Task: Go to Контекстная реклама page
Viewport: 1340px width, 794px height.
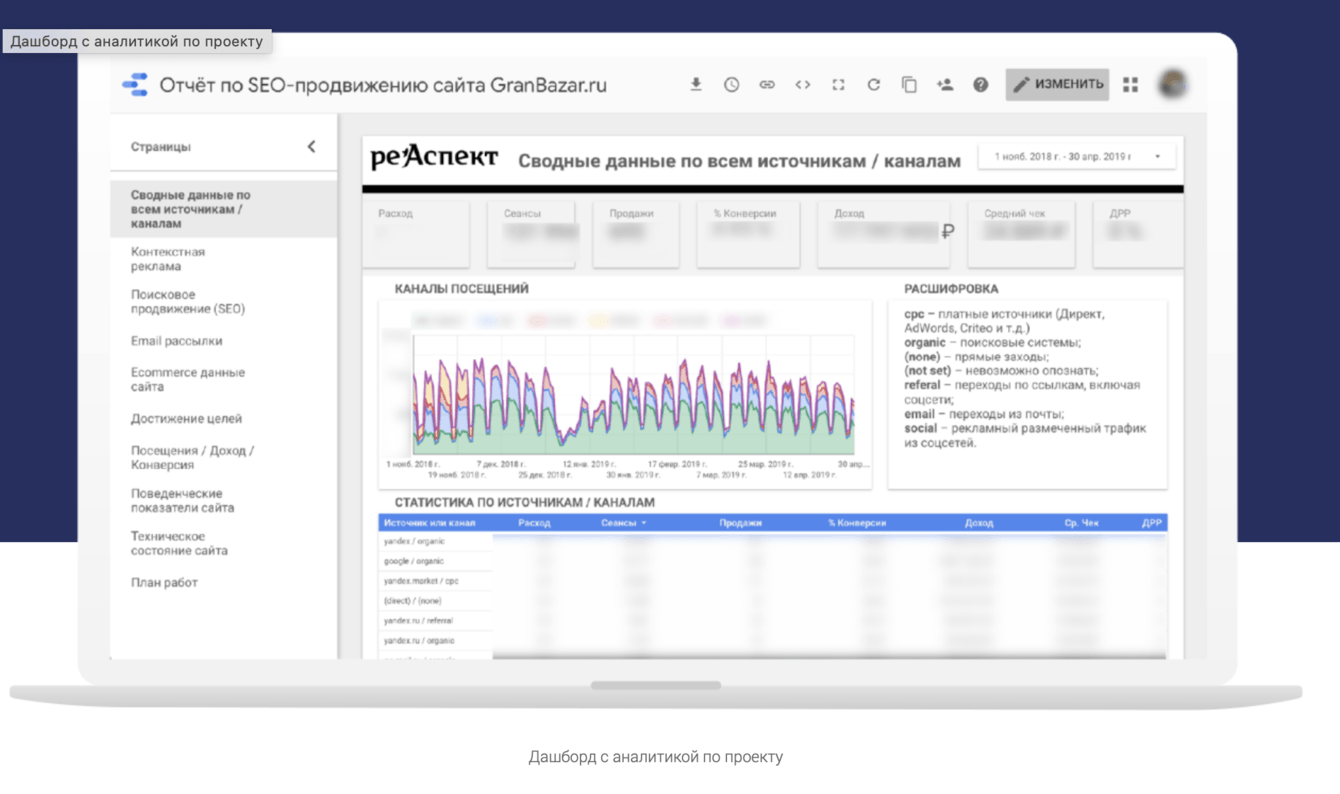Action: [168, 259]
